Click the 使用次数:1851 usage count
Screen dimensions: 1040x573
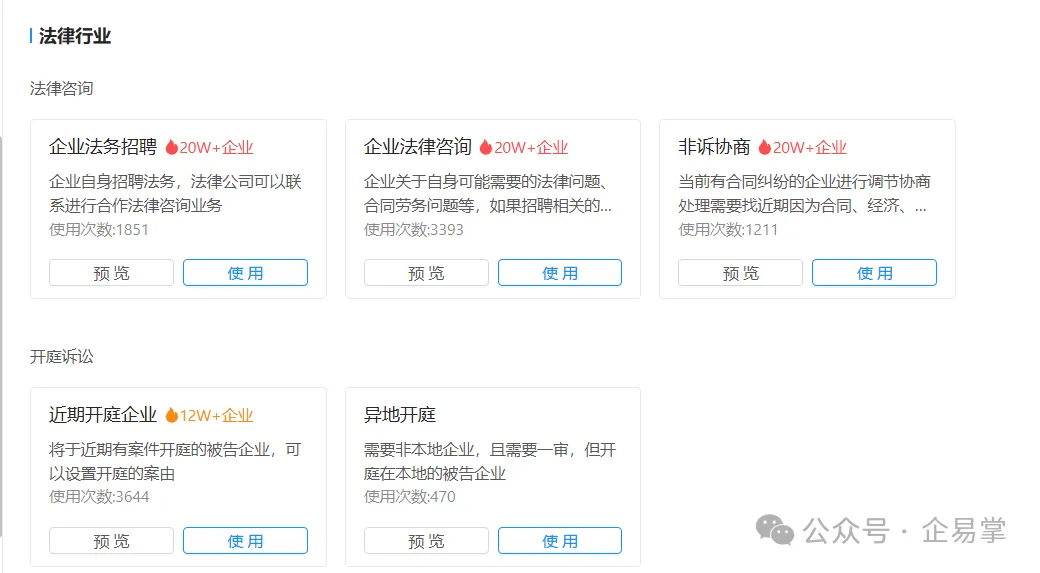tap(99, 229)
